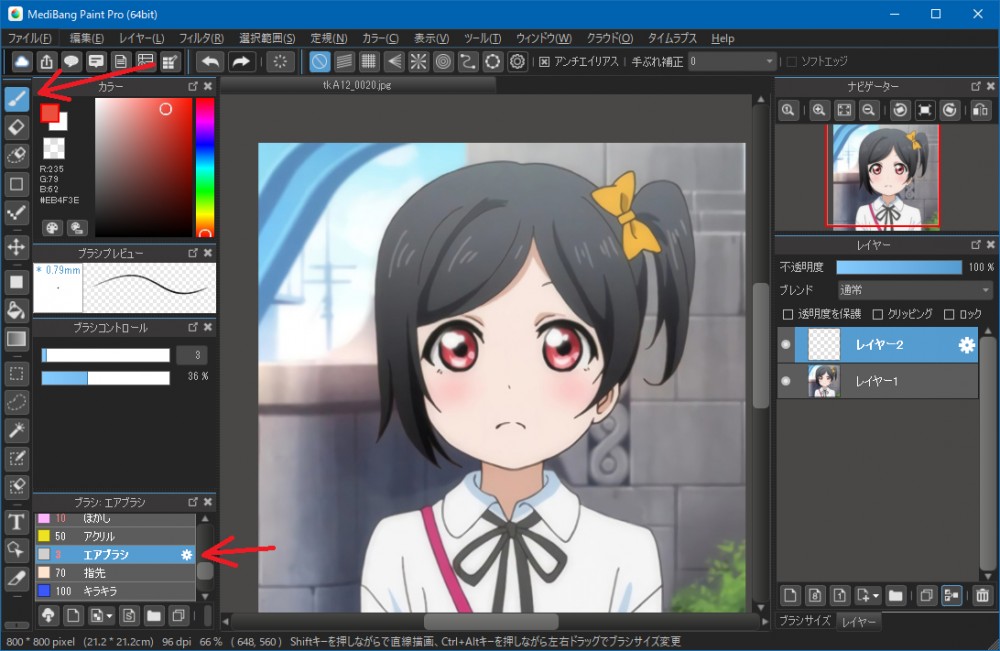The width and height of the screenshot is (1000, 651).
Task: Select the Magic Wand tool
Action: pyautogui.click(x=17, y=430)
